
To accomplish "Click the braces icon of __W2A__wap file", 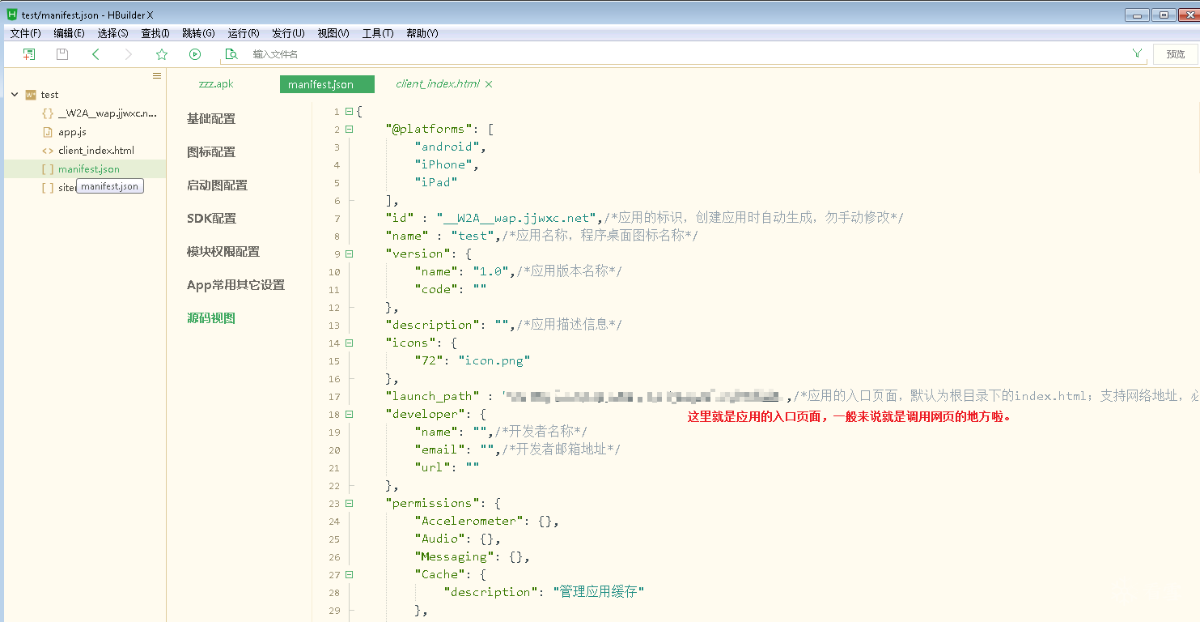I will point(47,113).
